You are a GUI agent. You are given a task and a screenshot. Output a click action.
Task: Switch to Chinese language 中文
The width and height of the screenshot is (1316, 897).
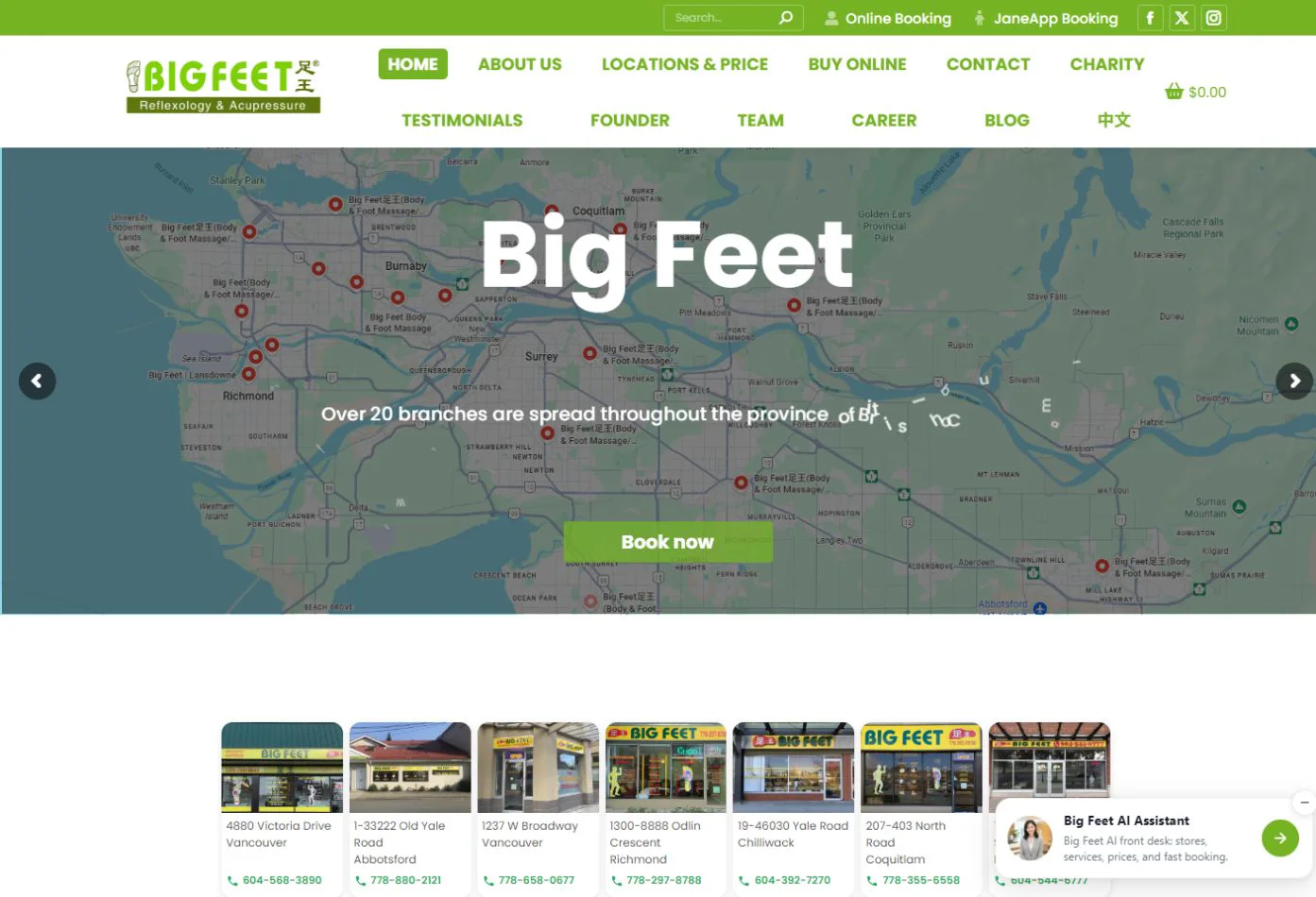1114,120
